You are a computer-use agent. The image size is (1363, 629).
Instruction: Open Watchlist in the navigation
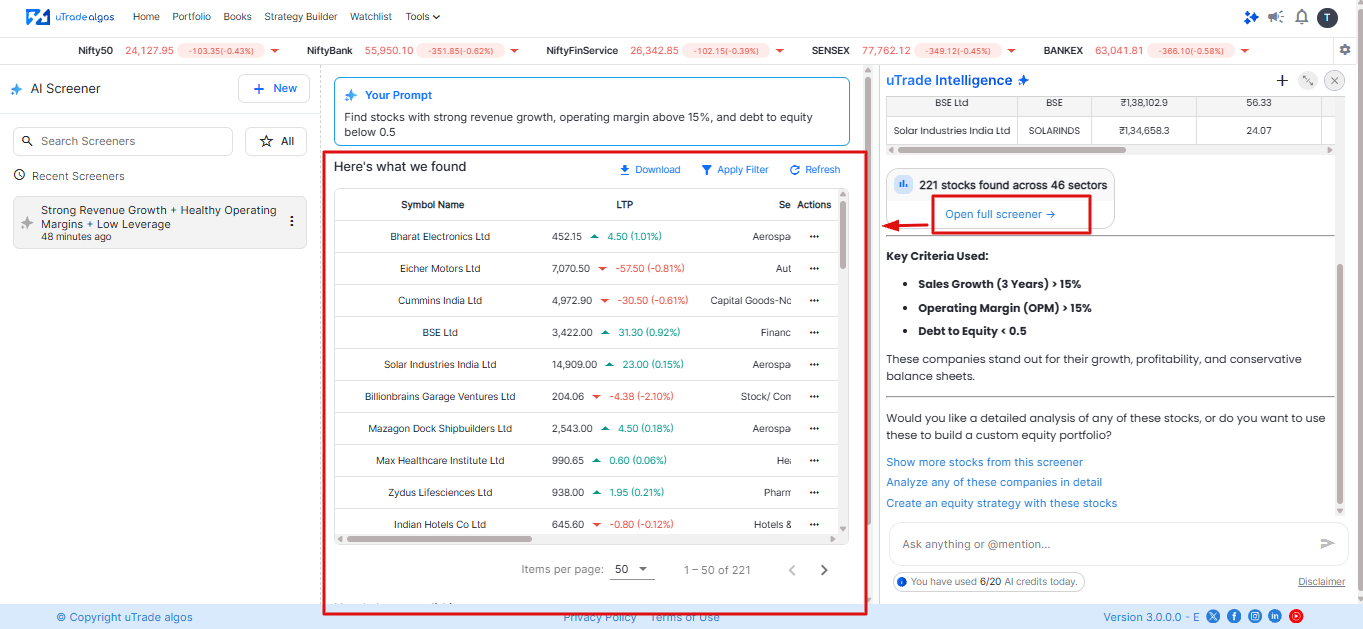coord(371,17)
